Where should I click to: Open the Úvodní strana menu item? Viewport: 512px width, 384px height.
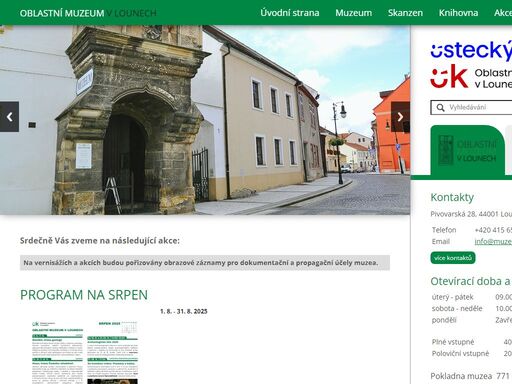point(290,13)
